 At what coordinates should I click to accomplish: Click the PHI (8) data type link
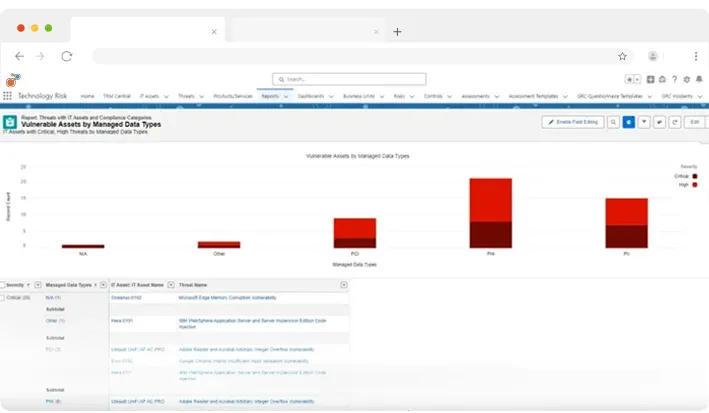(53, 401)
